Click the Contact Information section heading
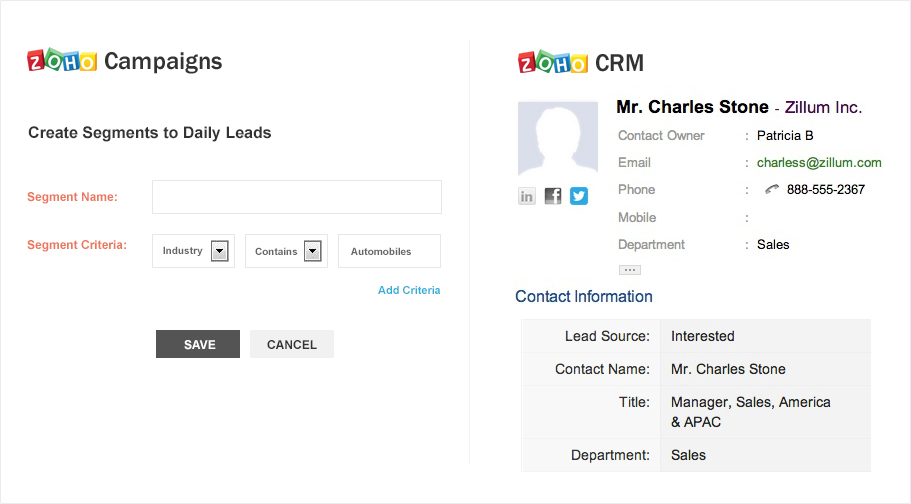911x504 pixels. (x=584, y=296)
